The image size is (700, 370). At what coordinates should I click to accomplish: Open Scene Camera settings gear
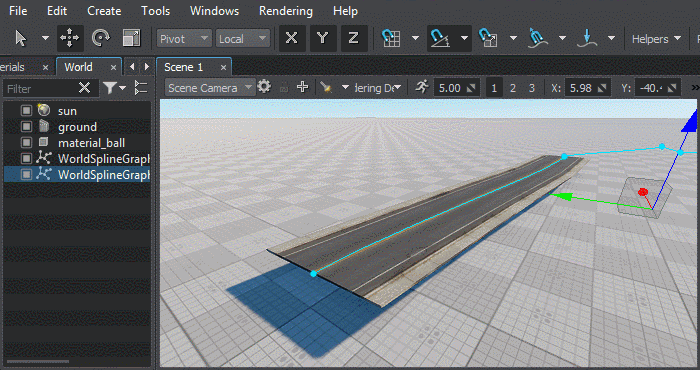pos(264,87)
